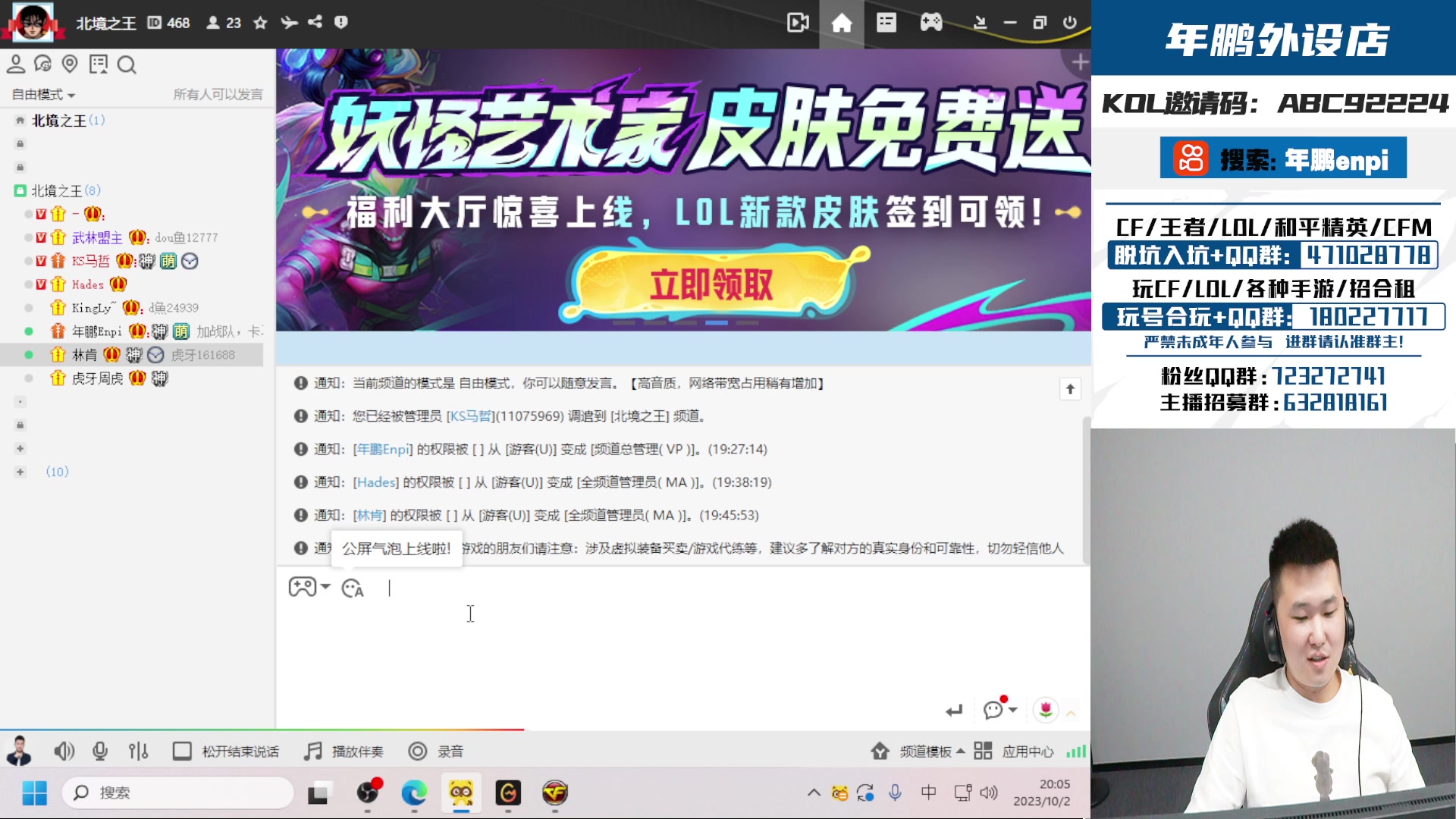1456x819 pixels.
Task: Open the chat messages icon in sidebar
Action: coord(43,64)
